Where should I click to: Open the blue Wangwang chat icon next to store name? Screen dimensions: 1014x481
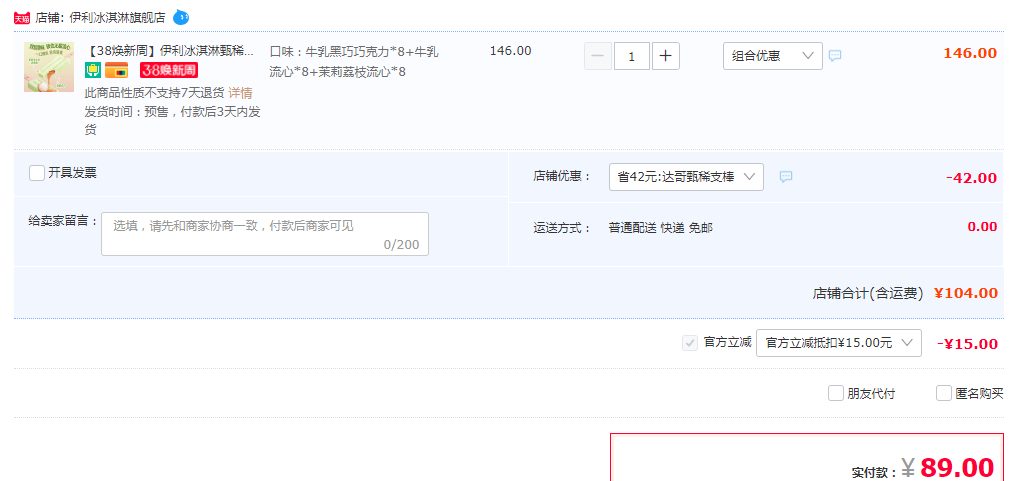click(x=181, y=17)
